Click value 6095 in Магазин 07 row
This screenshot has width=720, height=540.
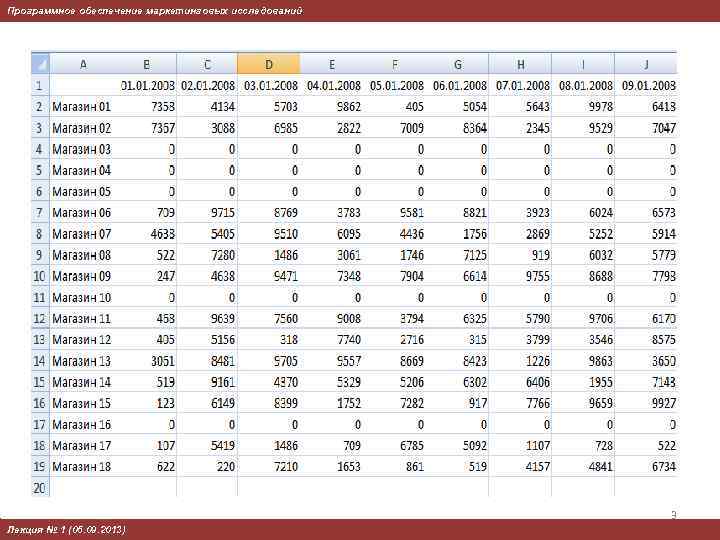coord(349,234)
